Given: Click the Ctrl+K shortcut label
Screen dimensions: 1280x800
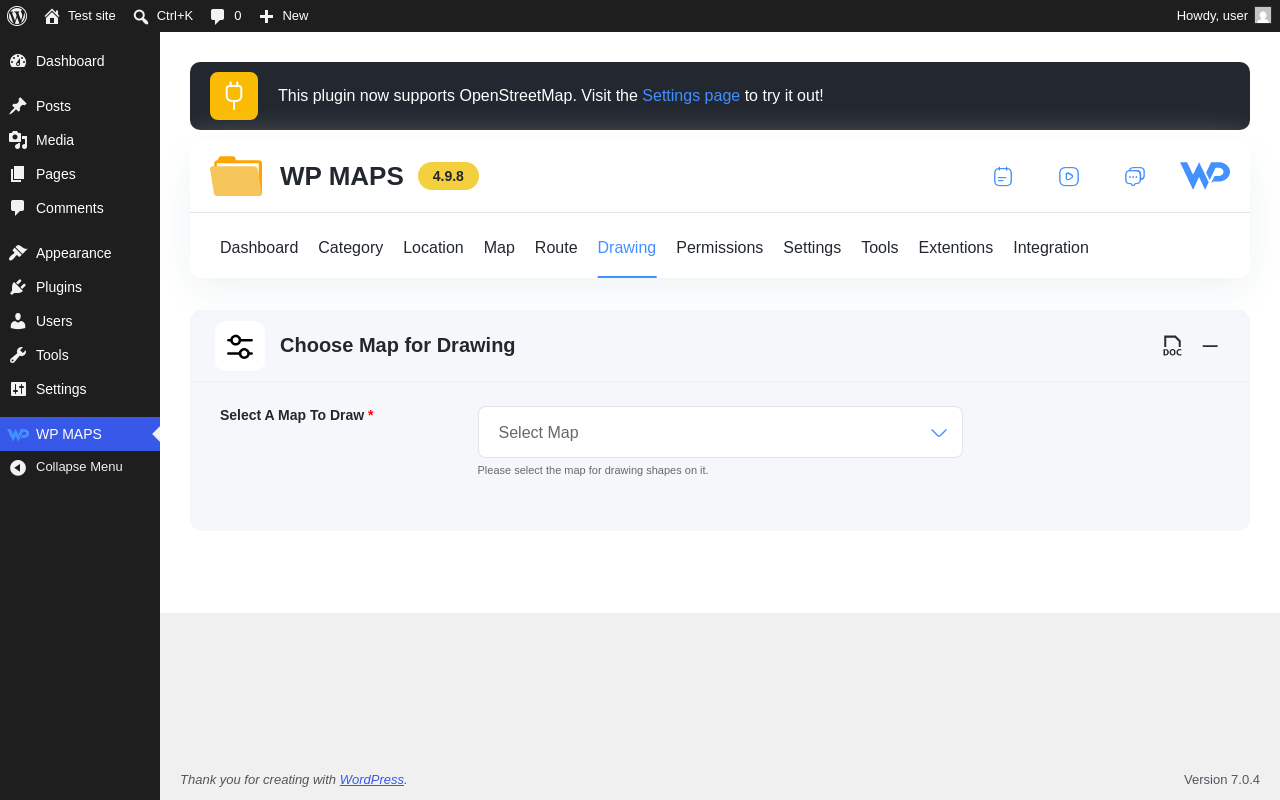Looking at the screenshot, I should 175,16.
